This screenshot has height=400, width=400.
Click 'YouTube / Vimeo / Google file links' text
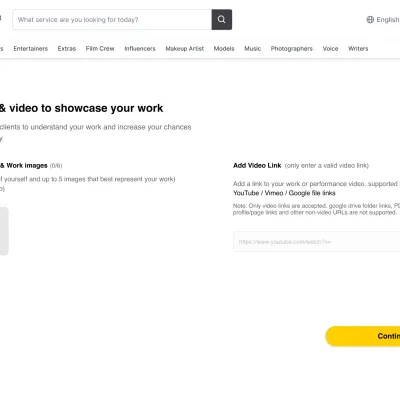pos(284,193)
